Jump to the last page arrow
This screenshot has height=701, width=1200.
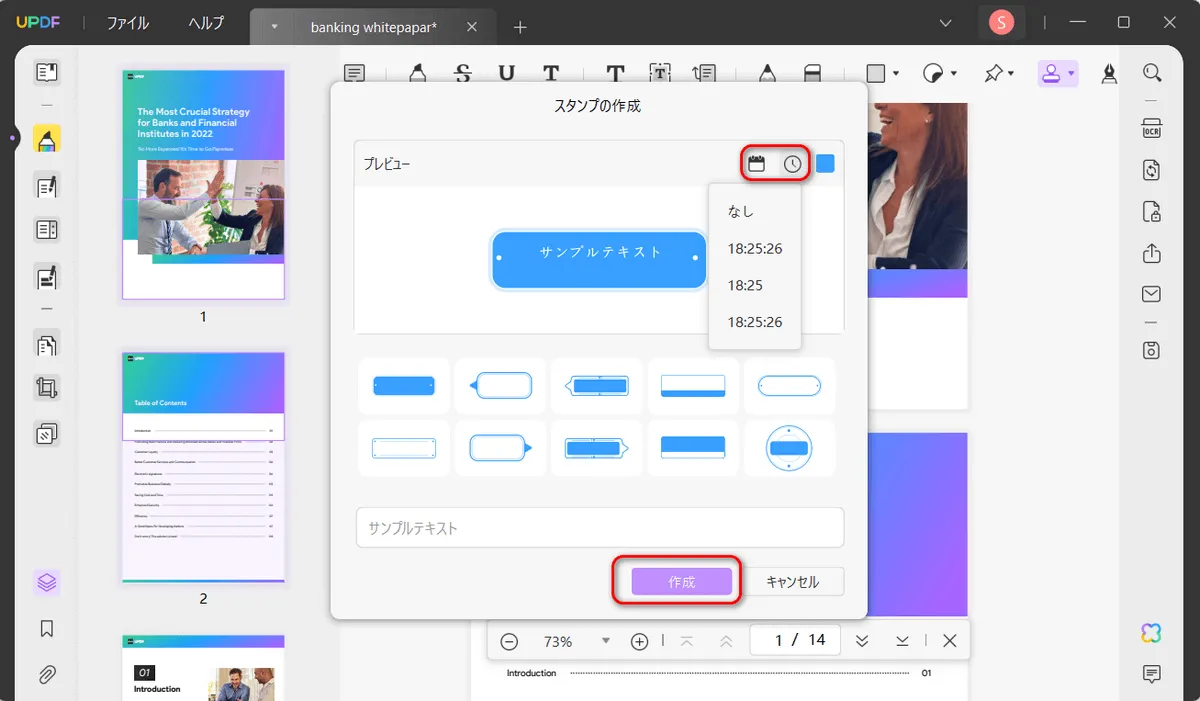pos(902,641)
